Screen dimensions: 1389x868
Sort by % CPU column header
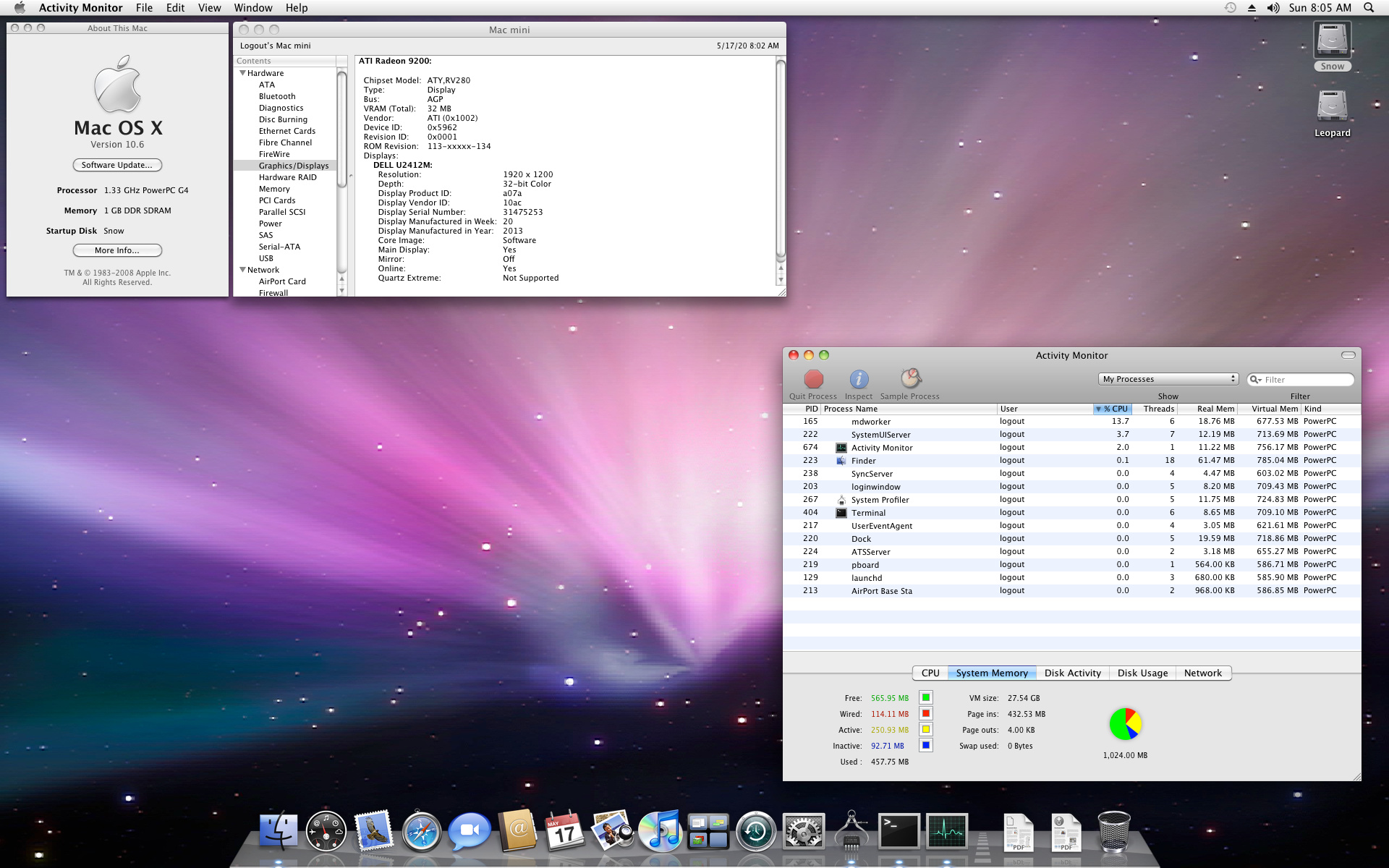[1113, 409]
